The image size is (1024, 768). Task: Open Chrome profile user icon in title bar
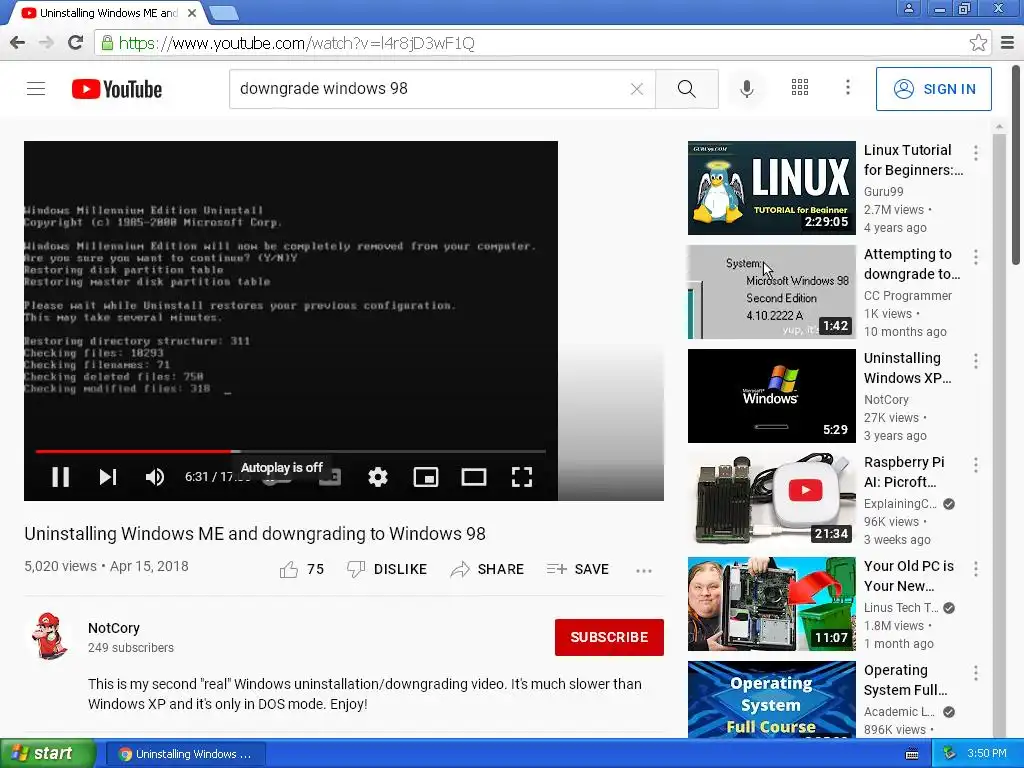point(908,8)
